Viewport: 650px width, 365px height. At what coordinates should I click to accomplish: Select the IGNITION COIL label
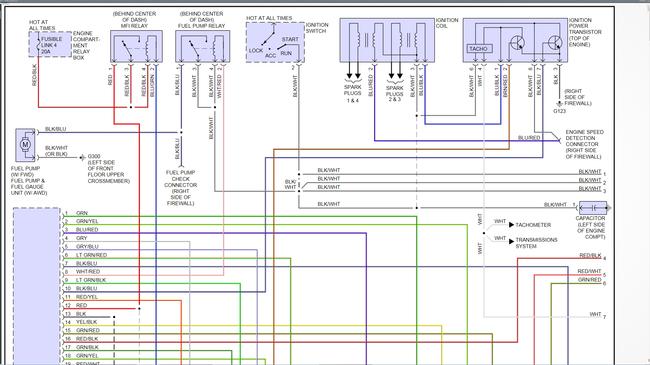point(447,23)
